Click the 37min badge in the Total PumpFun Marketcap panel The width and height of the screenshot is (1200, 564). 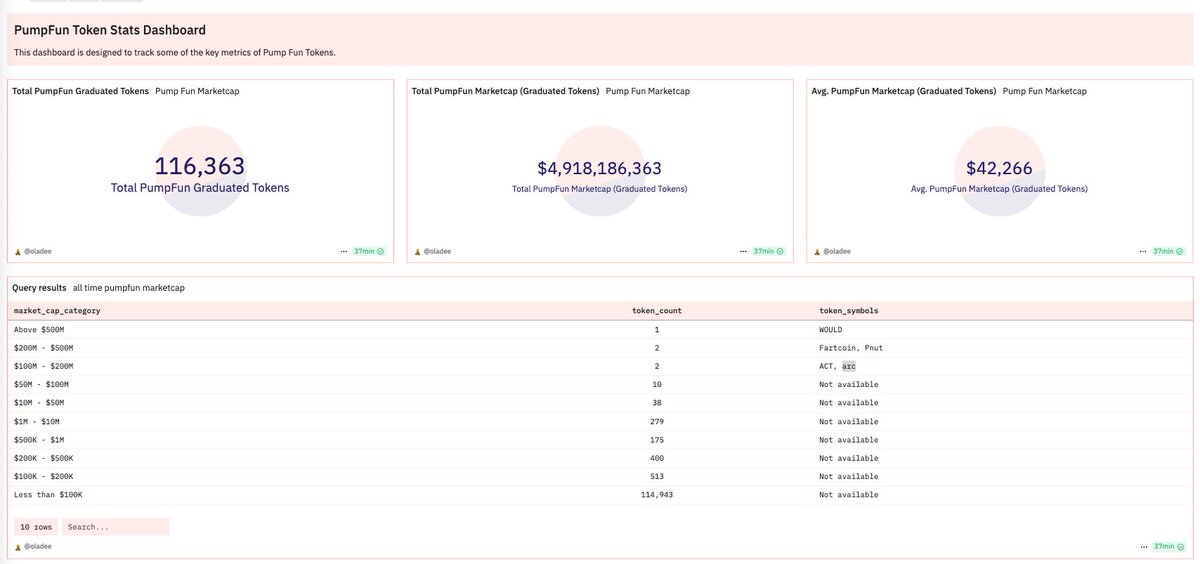click(769, 251)
